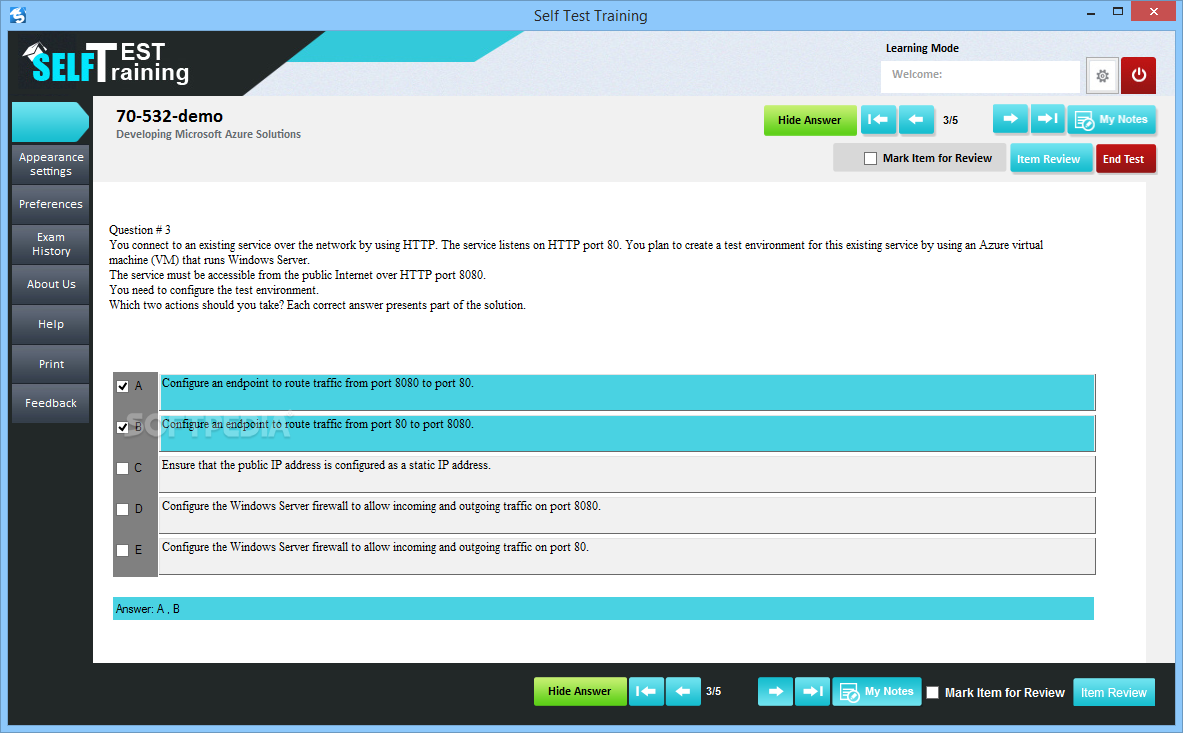This screenshot has height=733, width=1183.
Task: Go to previous question from bottom bar
Action: pyautogui.click(x=683, y=692)
